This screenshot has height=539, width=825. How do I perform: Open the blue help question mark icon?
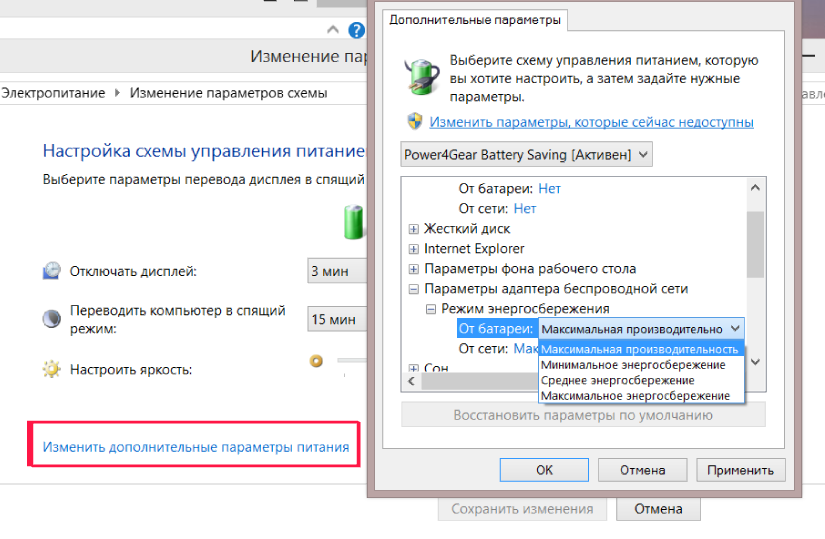pos(356,30)
